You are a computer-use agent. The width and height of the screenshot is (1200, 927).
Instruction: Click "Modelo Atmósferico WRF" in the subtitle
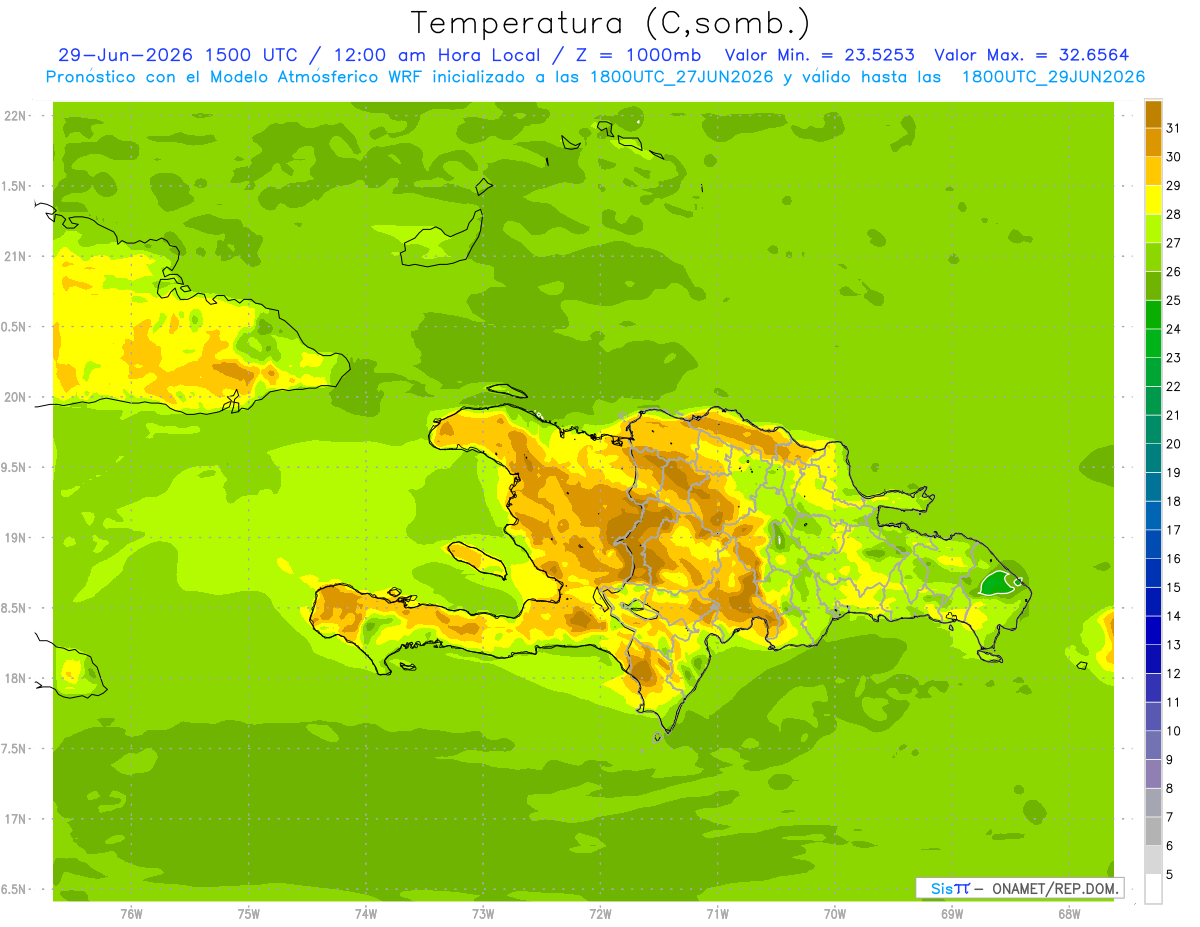316,77
